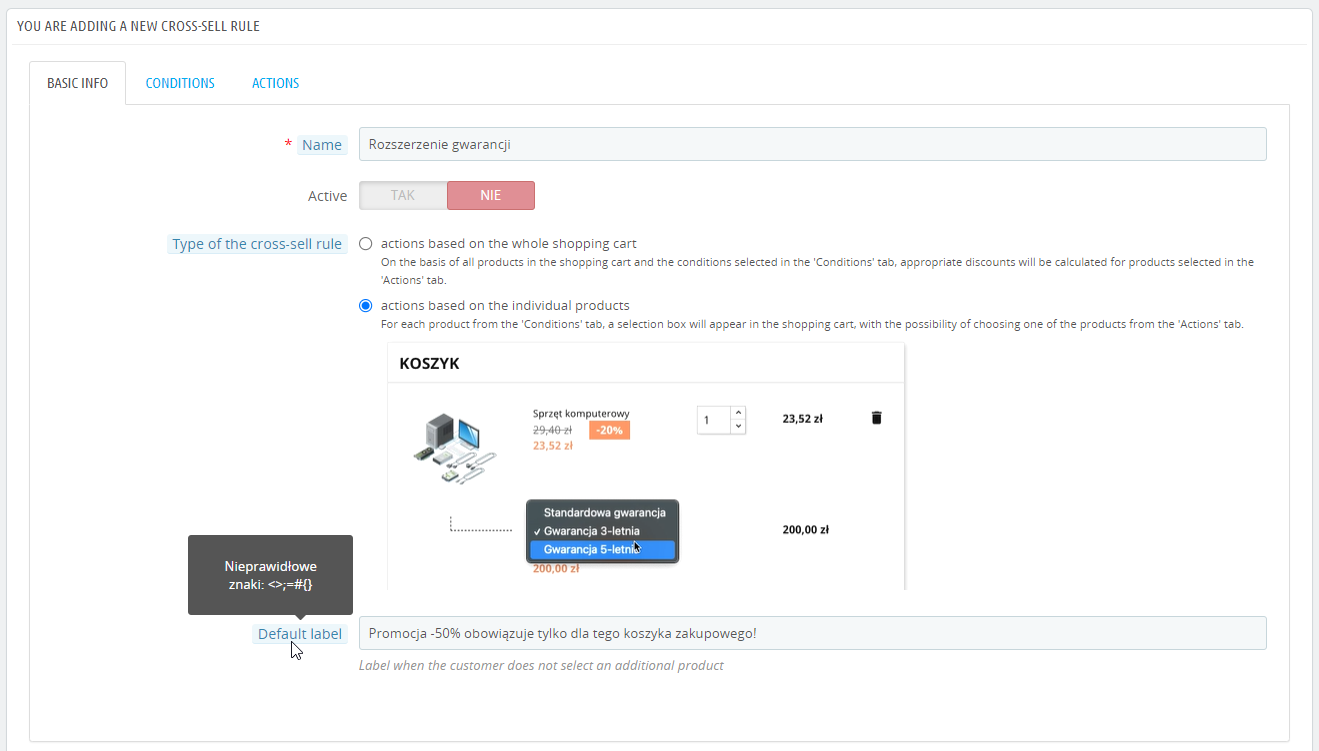Click the trash icon in cart preview
The image size is (1319, 751).
(877, 418)
